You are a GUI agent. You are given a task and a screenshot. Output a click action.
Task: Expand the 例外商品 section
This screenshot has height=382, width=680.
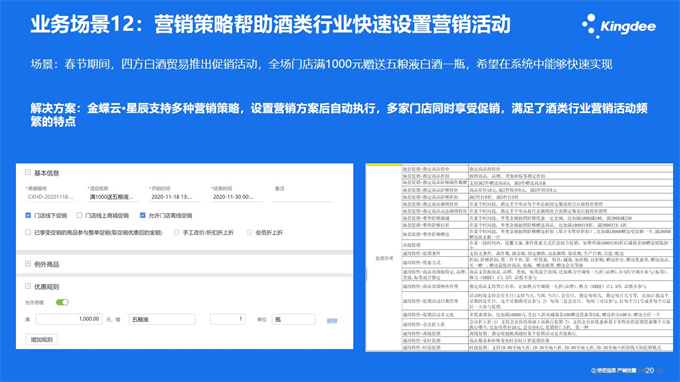click(28, 264)
